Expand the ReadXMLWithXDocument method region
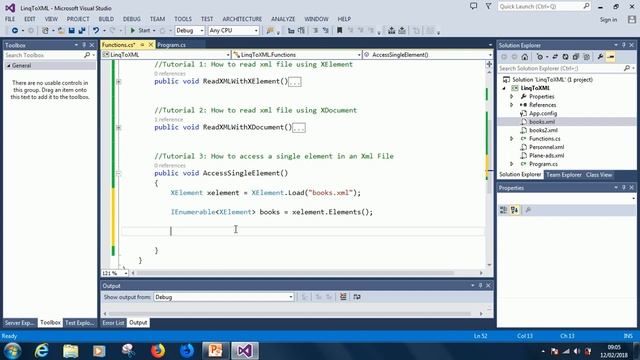640x360 pixels. (x=118, y=128)
